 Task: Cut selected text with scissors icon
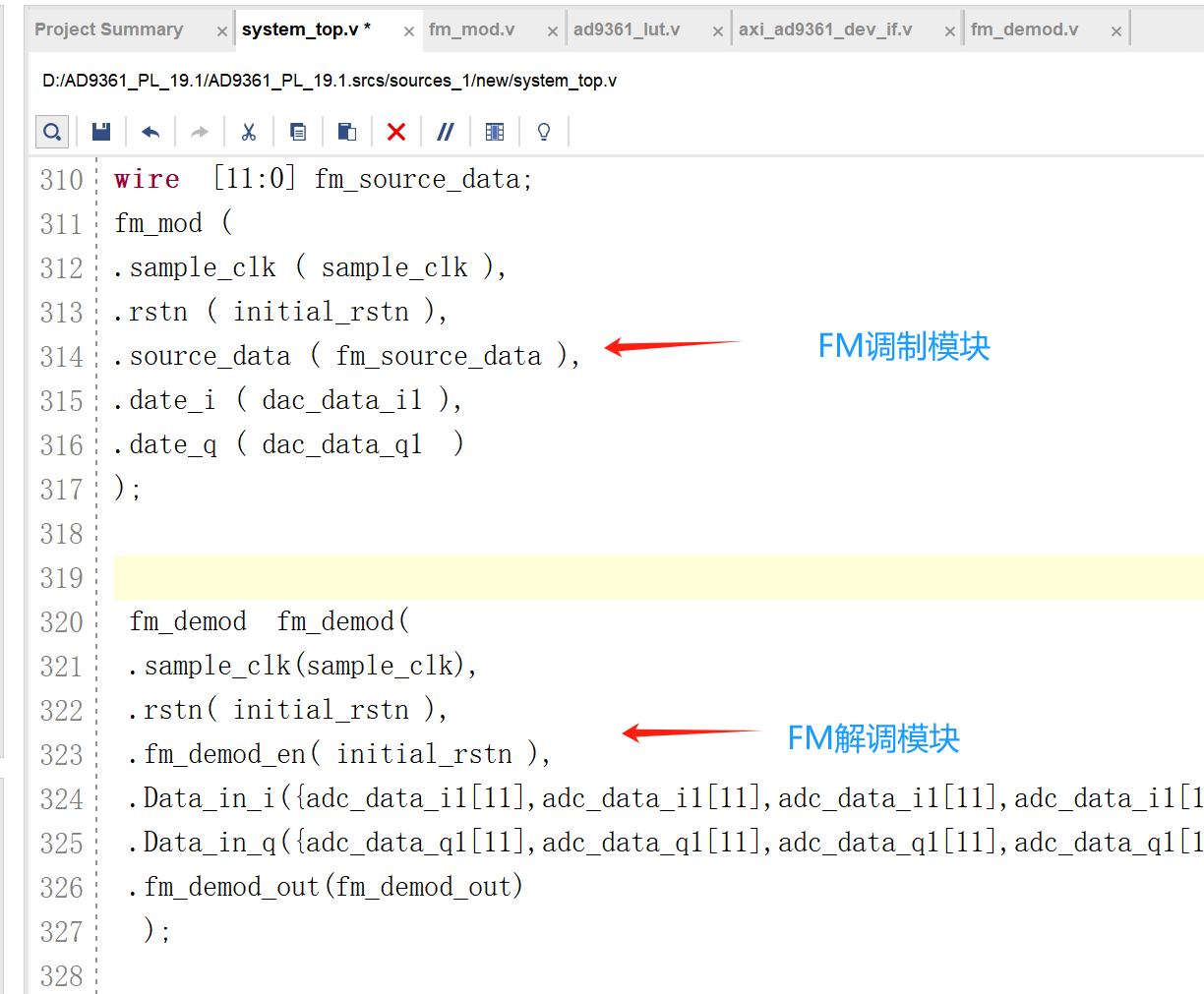click(248, 131)
